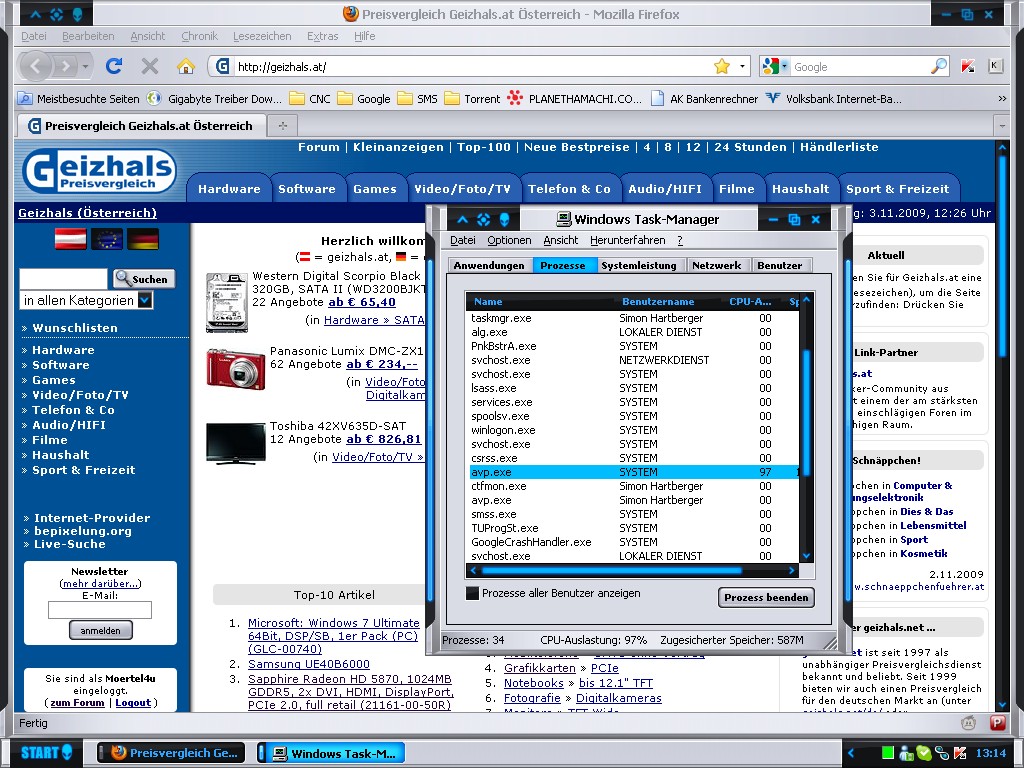Open the list-all-tabs dropdown
Viewport: 1024px width, 768px height.
click(x=1002, y=125)
